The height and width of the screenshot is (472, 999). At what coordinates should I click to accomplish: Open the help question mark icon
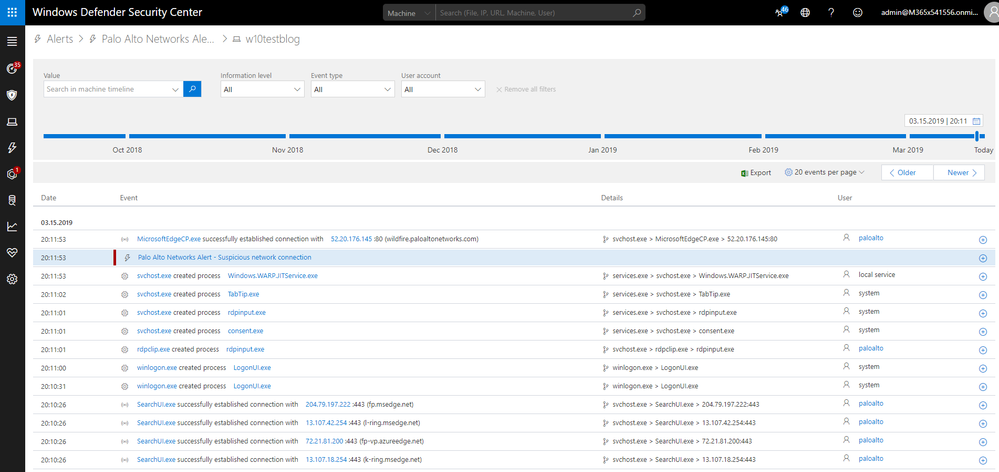tap(831, 13)
